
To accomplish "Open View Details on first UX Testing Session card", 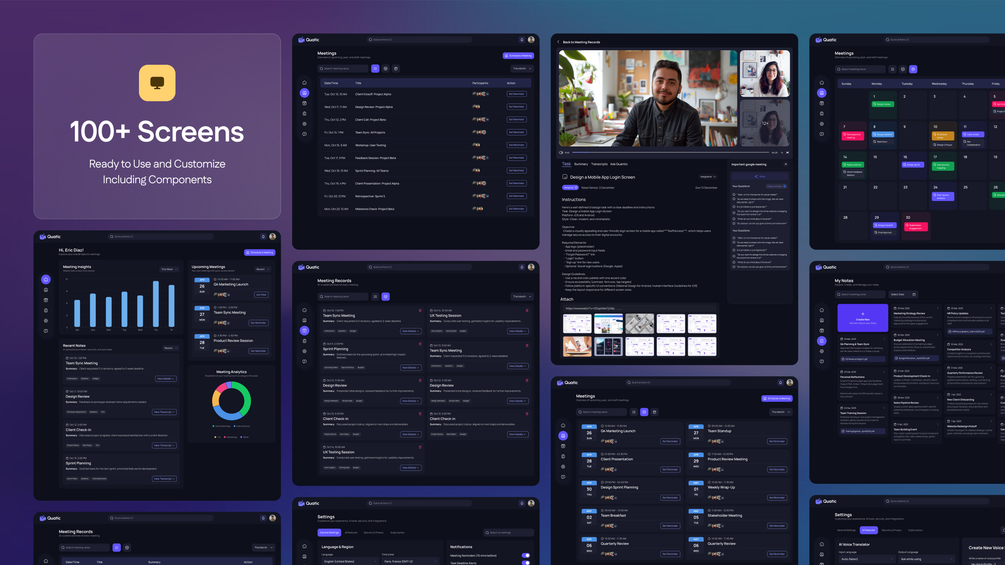I will [x=517, y=331].
